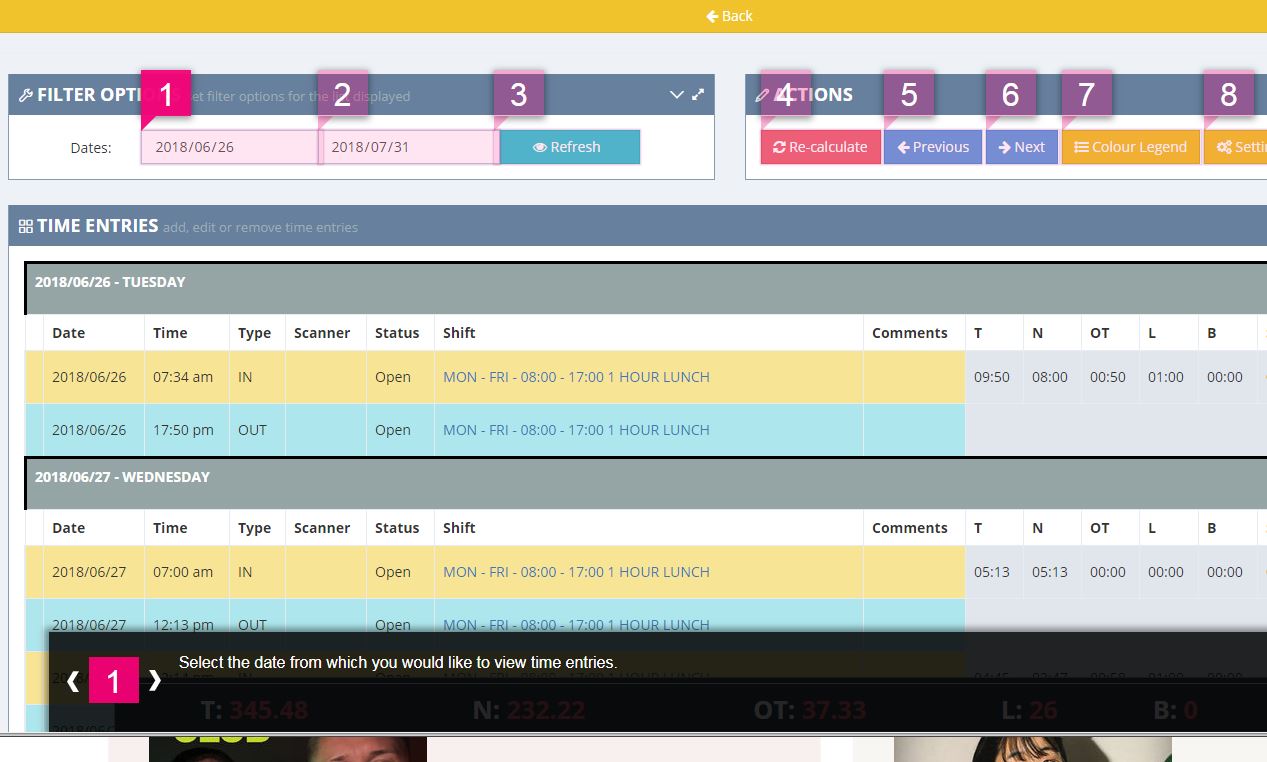Image resolution: width=1267 pixels, height=762 pixels.
Task: Select tour step marker number 5
Action: pyautogui.click(x=908, y=95)
